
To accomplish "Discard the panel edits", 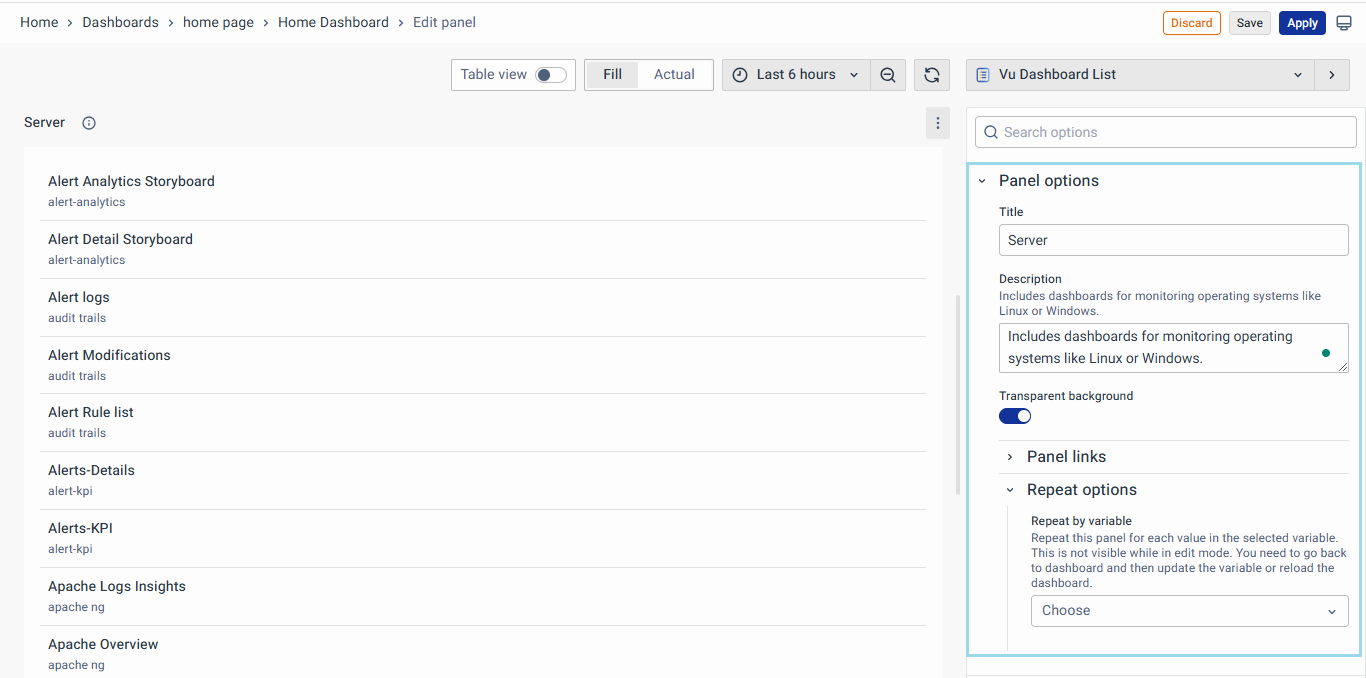I will pyautogui.click(x=1191, y=22).
